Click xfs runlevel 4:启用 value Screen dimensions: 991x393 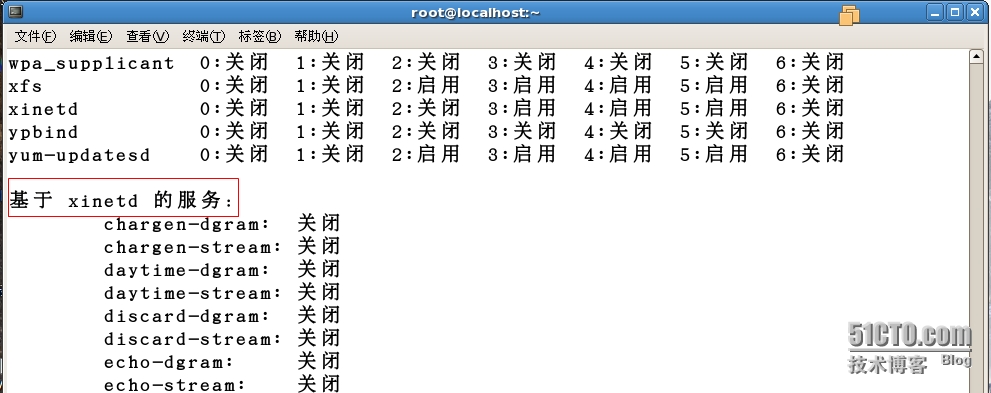pos(618,85)
